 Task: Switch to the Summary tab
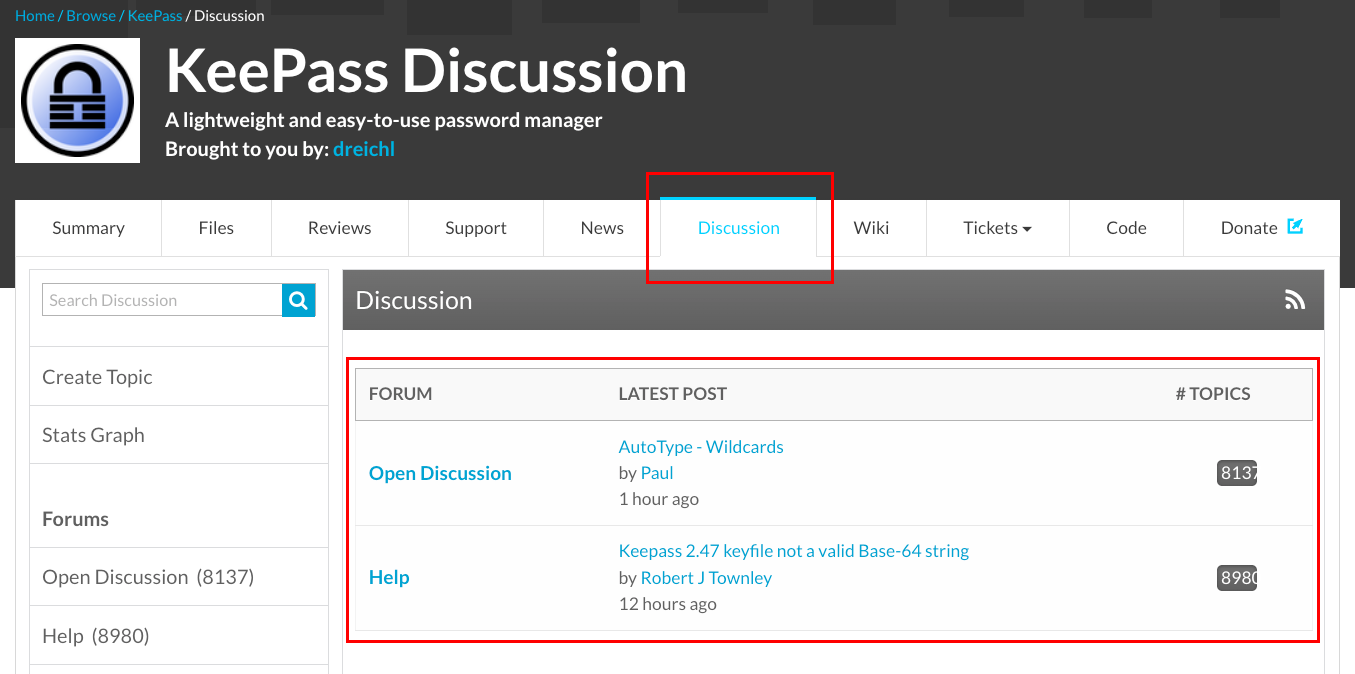[88, 228]
